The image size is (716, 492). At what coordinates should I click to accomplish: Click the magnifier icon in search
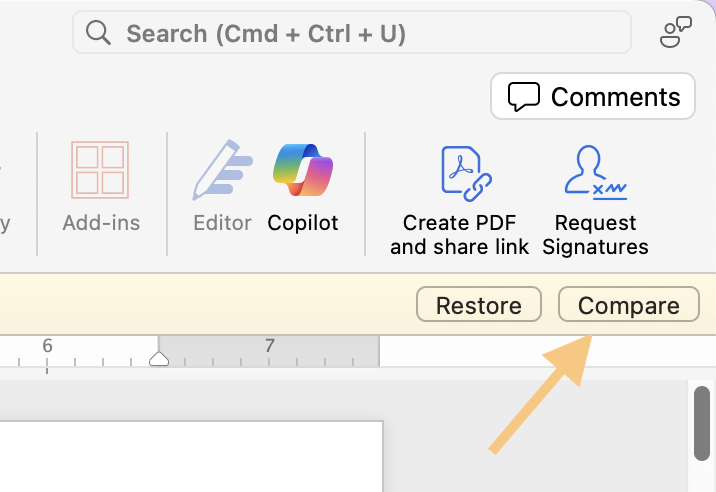[98, 33]
